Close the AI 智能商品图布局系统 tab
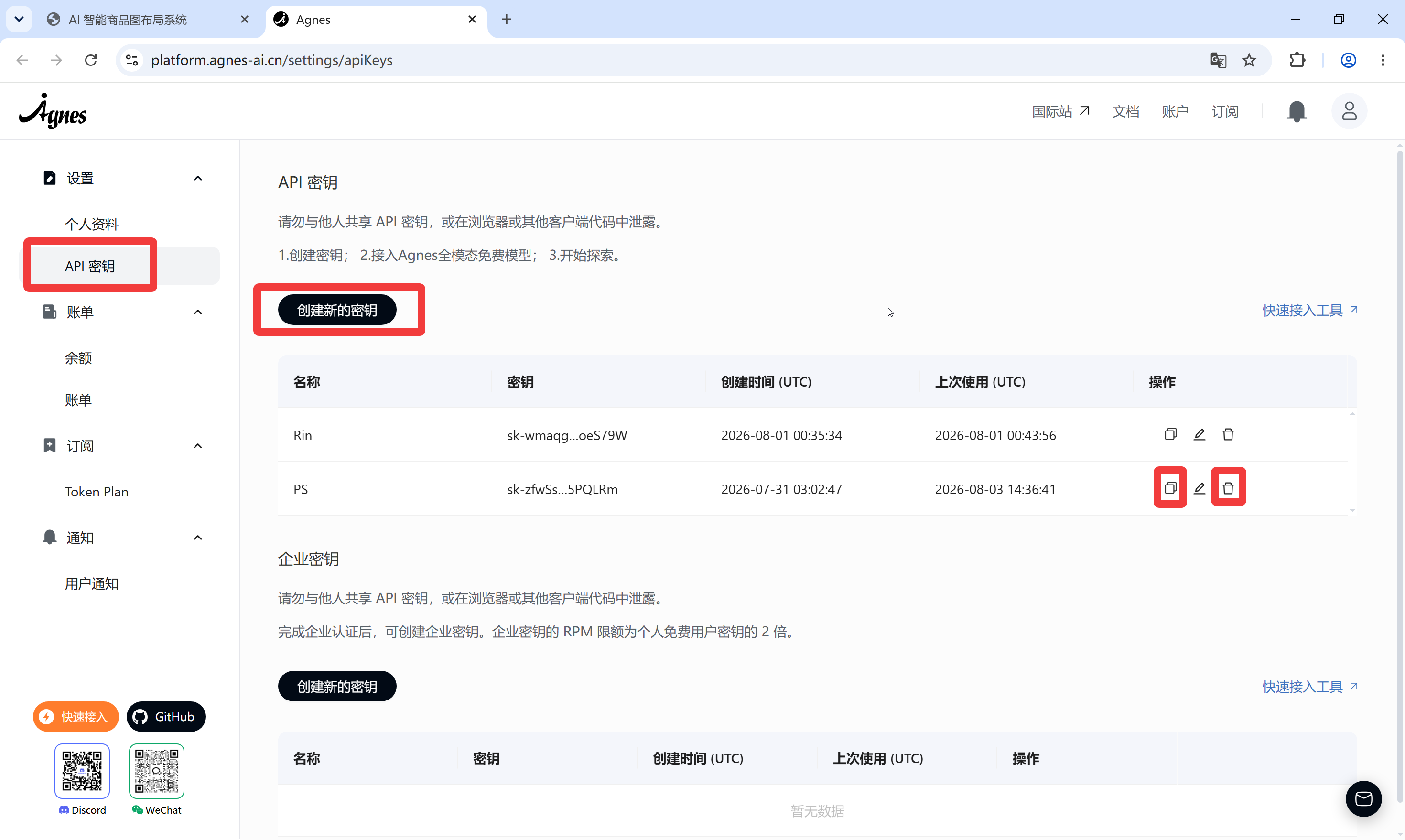Image resolution: width=1405 pixels, height=840 pixels. point(245,19)
